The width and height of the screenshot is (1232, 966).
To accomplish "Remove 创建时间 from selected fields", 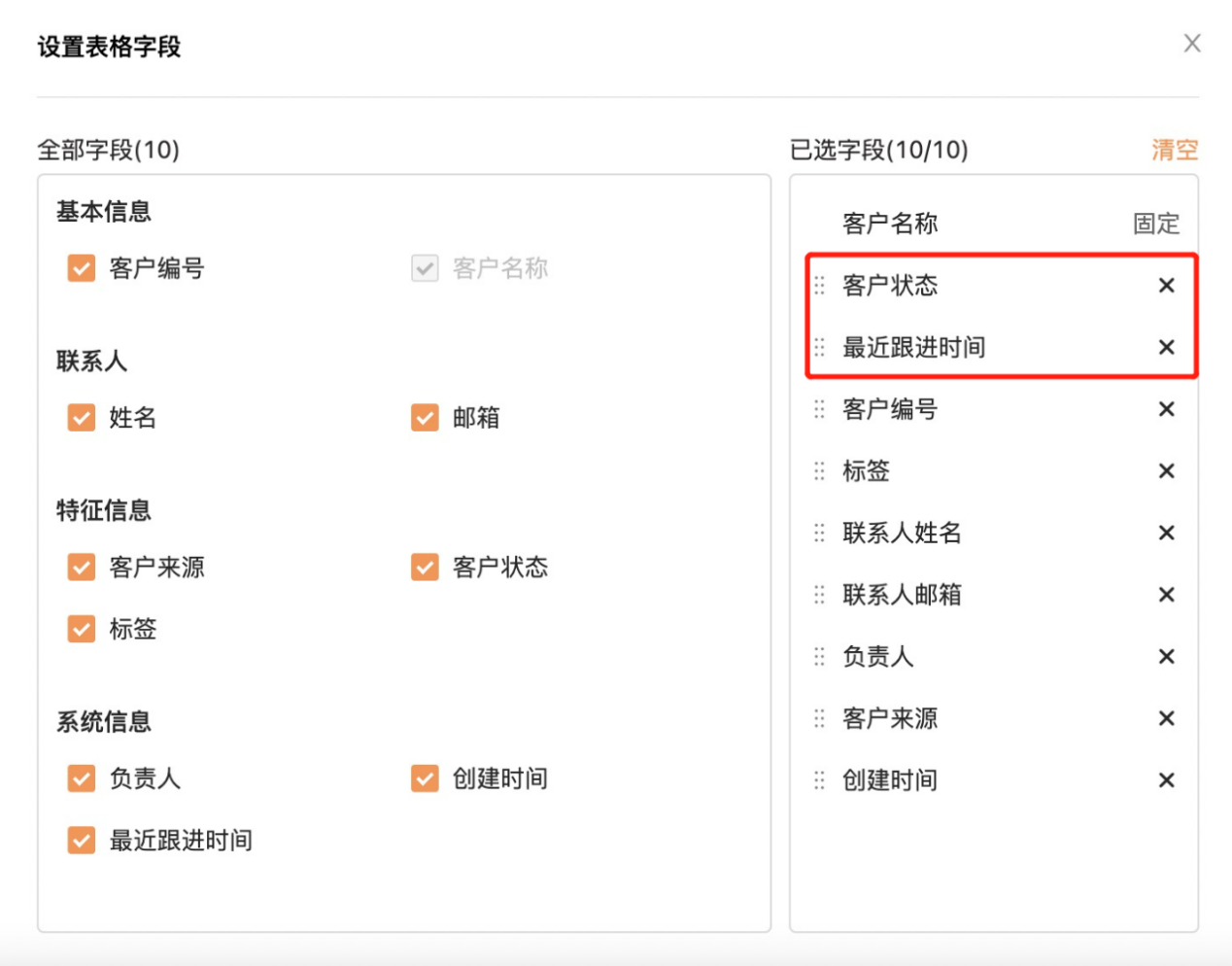I will point(1166,780).
